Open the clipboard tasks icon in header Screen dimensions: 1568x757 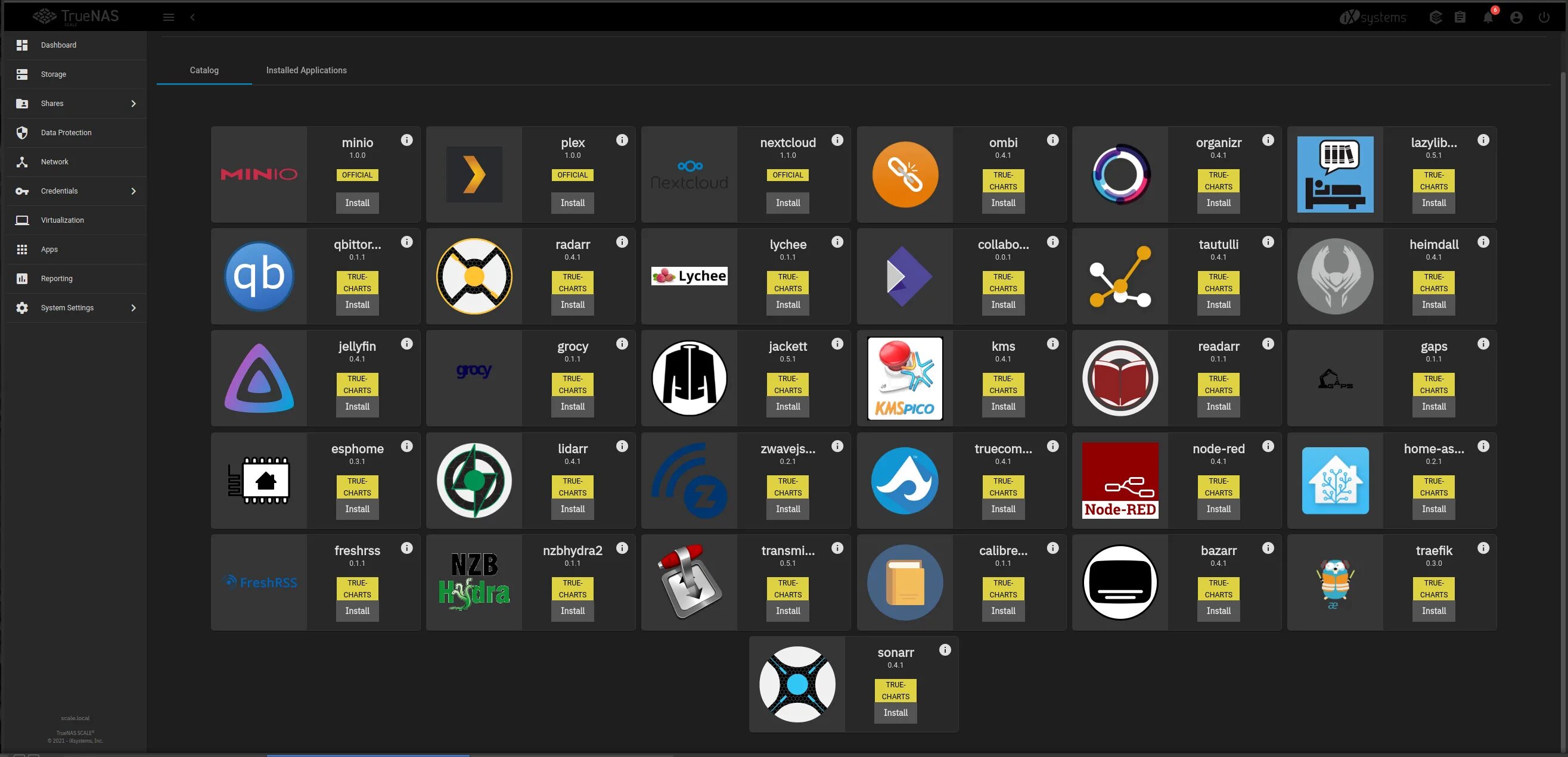coord(1460,18)
